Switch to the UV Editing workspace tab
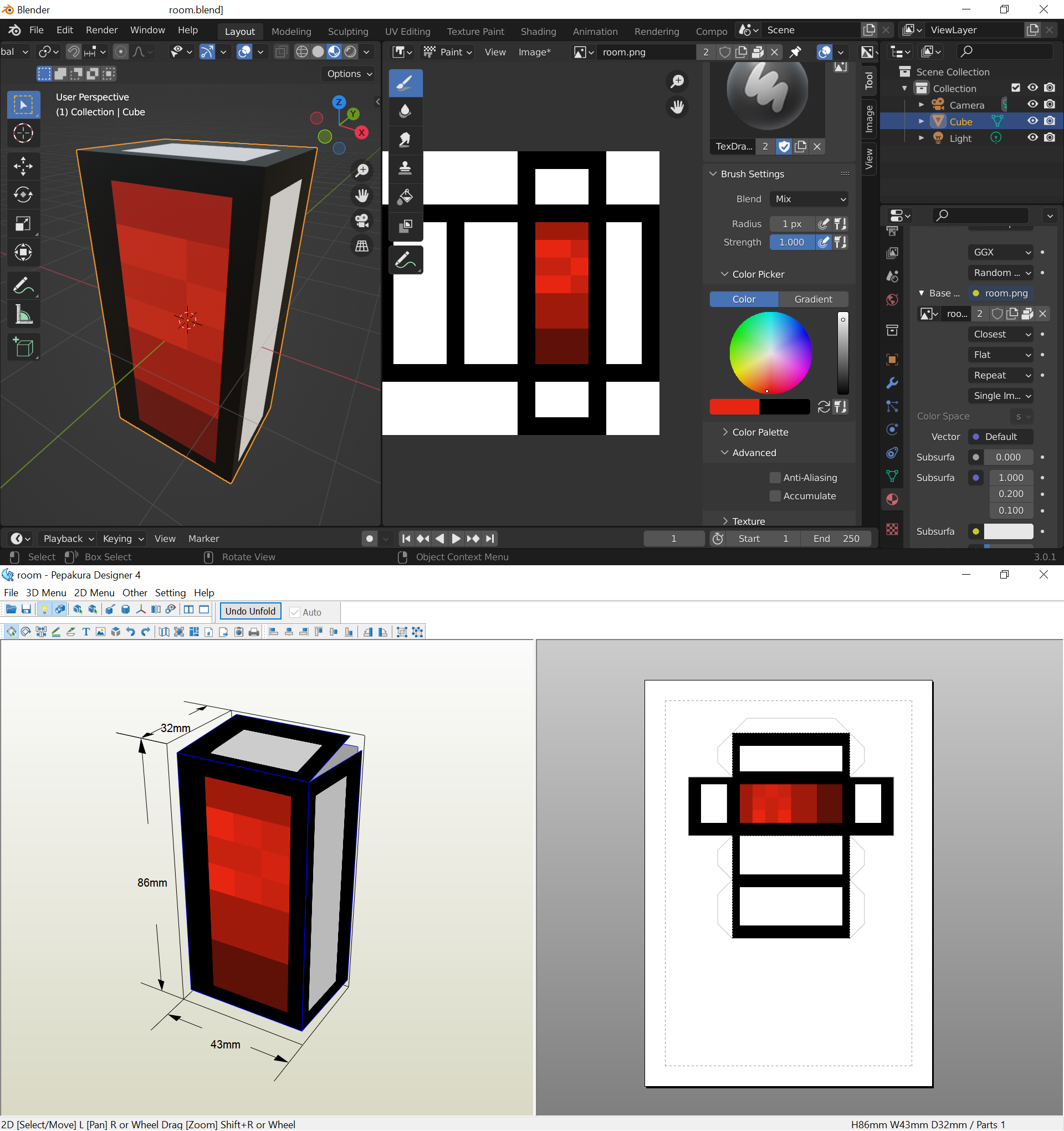Image resolution: width=1064 pixels, height=1131 pixels. click(x=407, y=31)
